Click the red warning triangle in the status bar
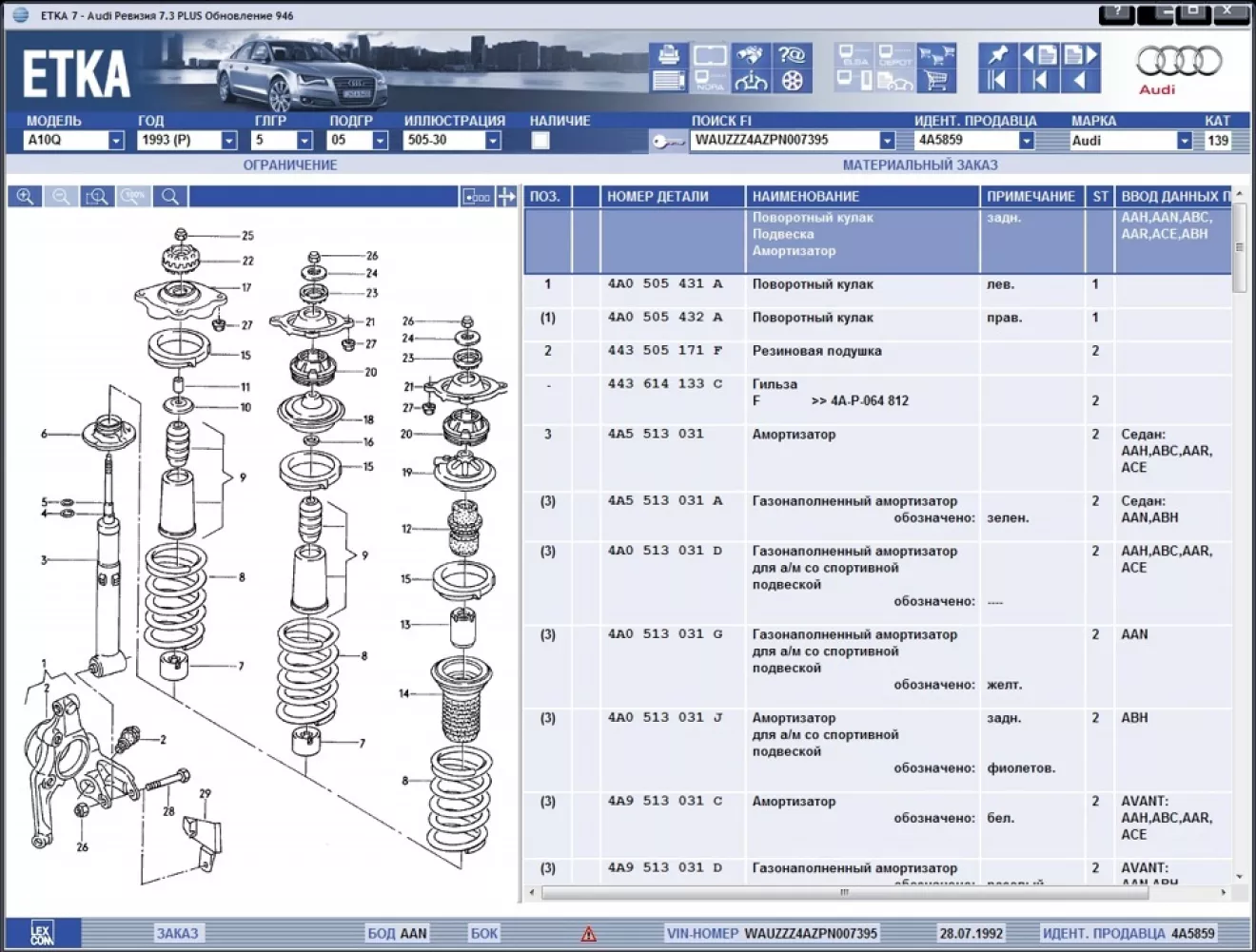Image resolution: width=1256 pixels, height=952 pixels. (589, 934)
